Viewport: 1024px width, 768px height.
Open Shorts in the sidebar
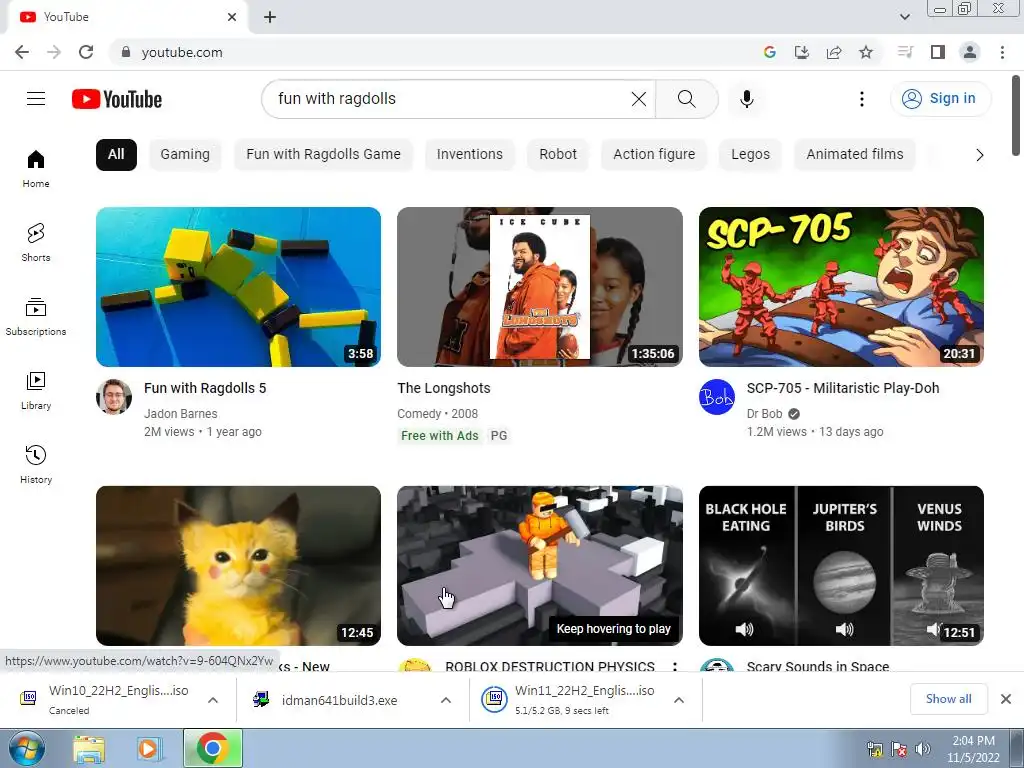click(x=36, y=243)
